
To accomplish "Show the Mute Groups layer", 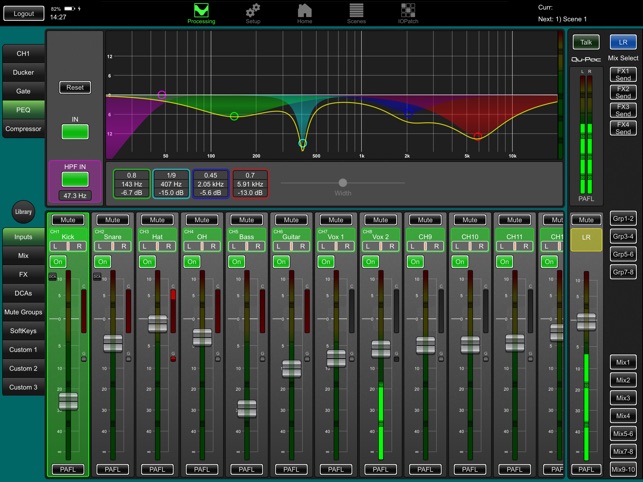I will 23,312.
